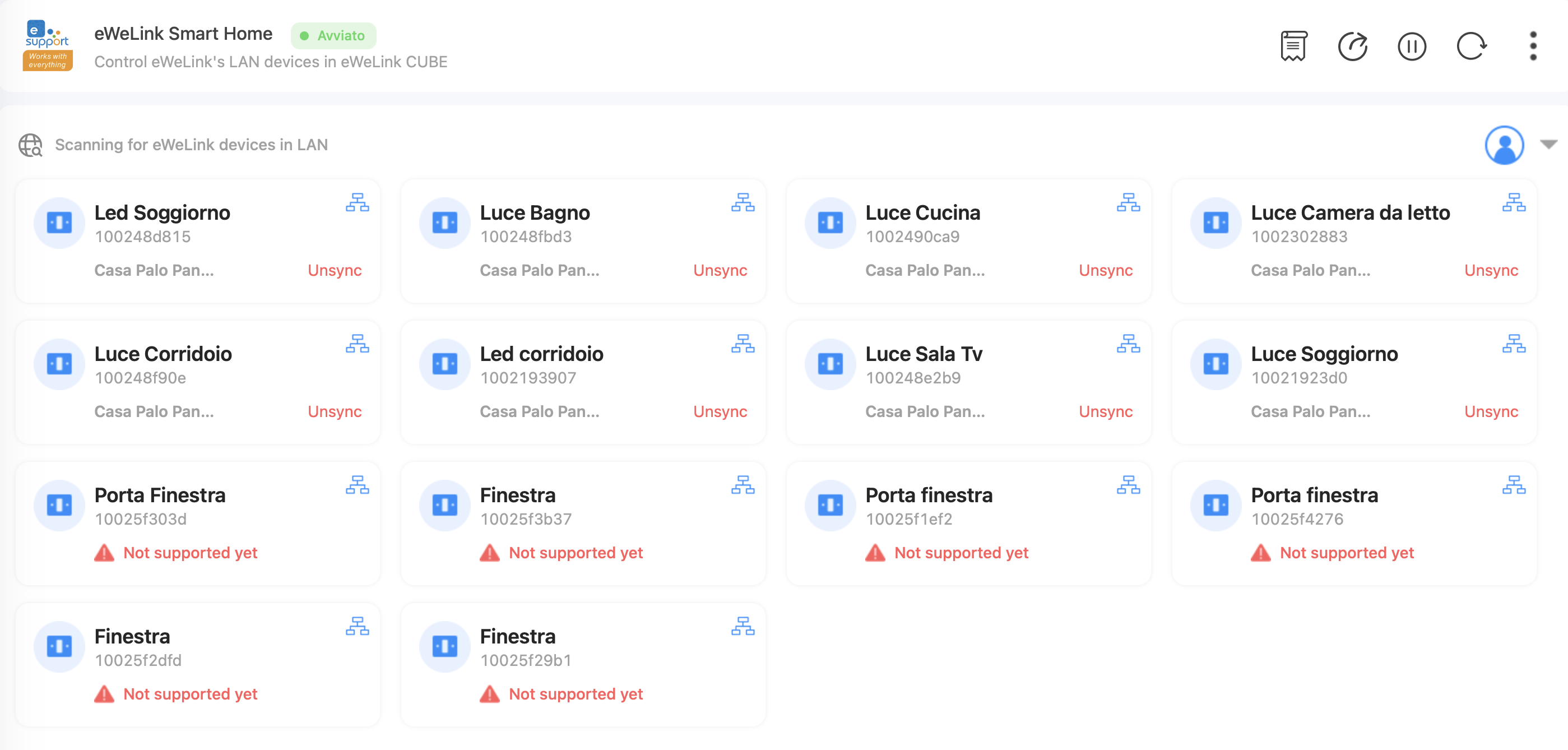The width and height of the screenshot is (1568, 750).
Task: Click Unsync on Luce Camera da letto
Action: 1491,270
